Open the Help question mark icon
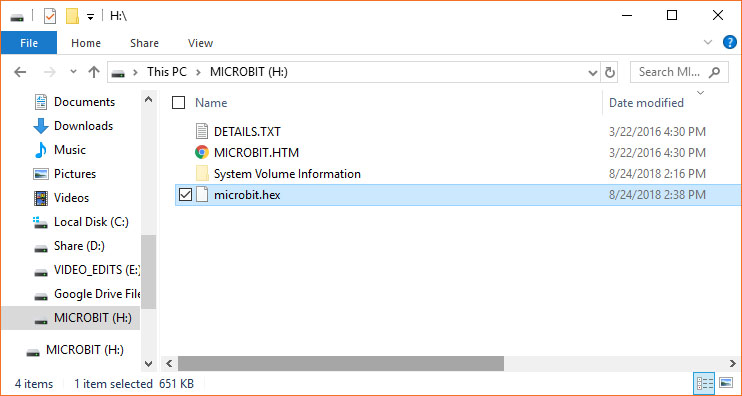 pos(730,43)
